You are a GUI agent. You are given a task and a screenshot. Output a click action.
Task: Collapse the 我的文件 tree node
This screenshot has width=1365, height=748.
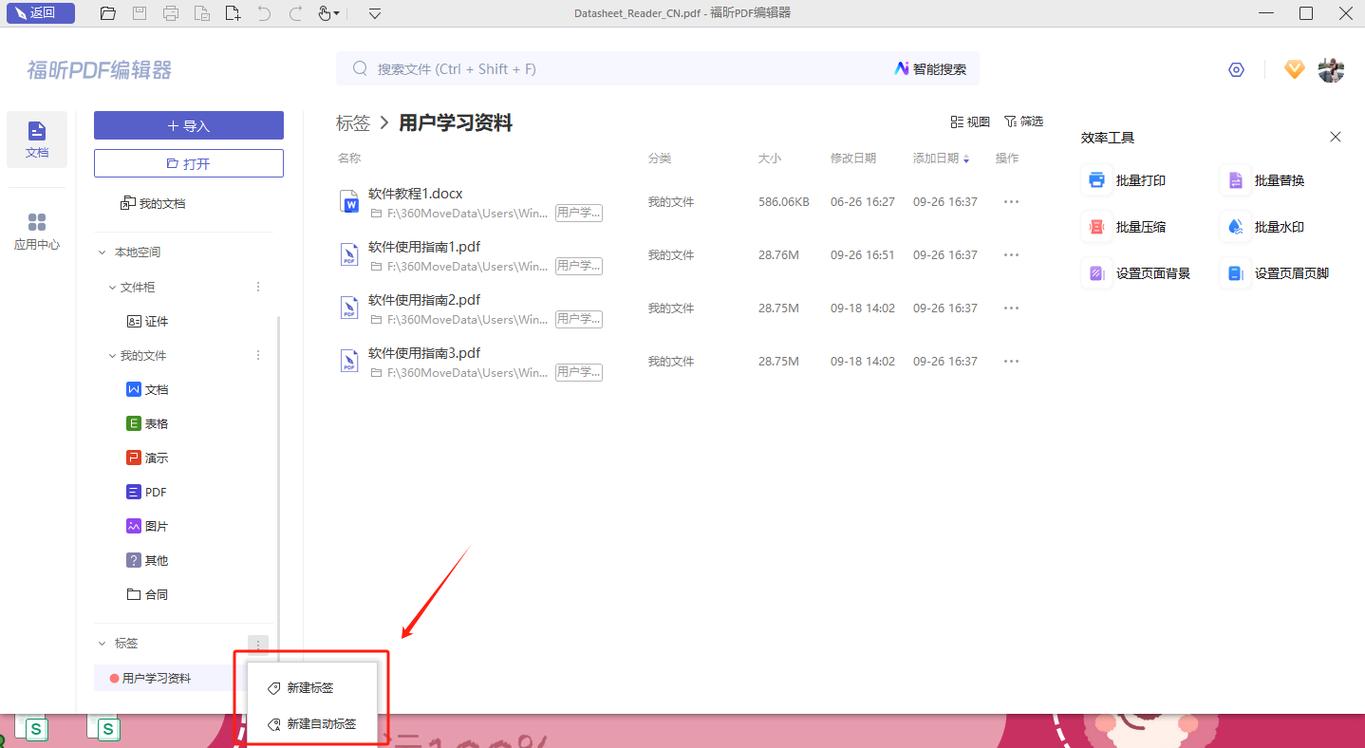[111, 355]
